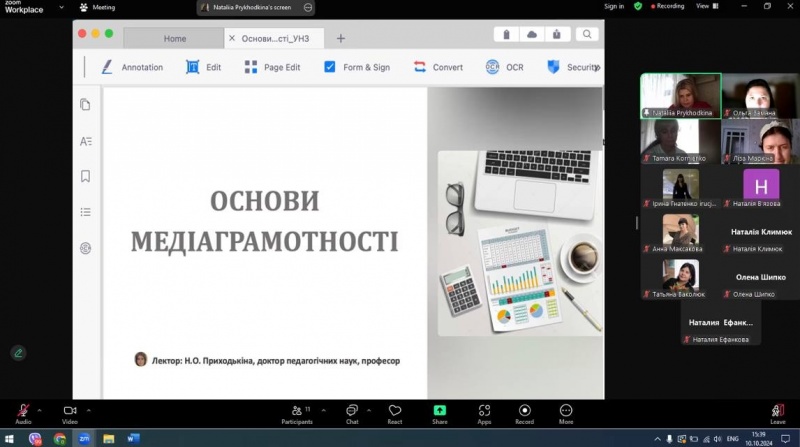Open Word from the Windows taskbar
This screenshot has width=800, height=447.
134,438
